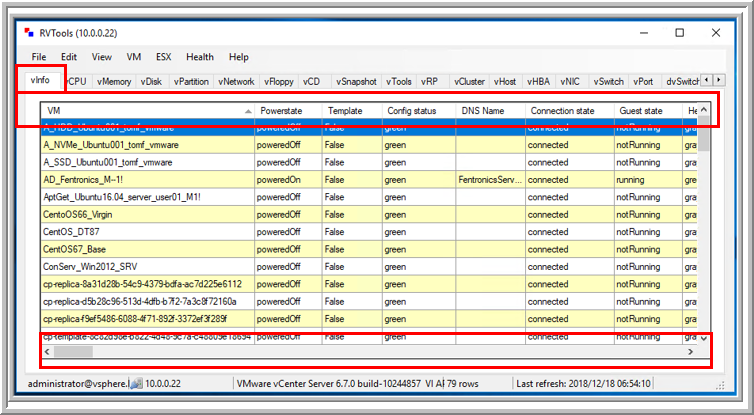Click the RVTools application icon in title bar

click(x=30, y=32)
